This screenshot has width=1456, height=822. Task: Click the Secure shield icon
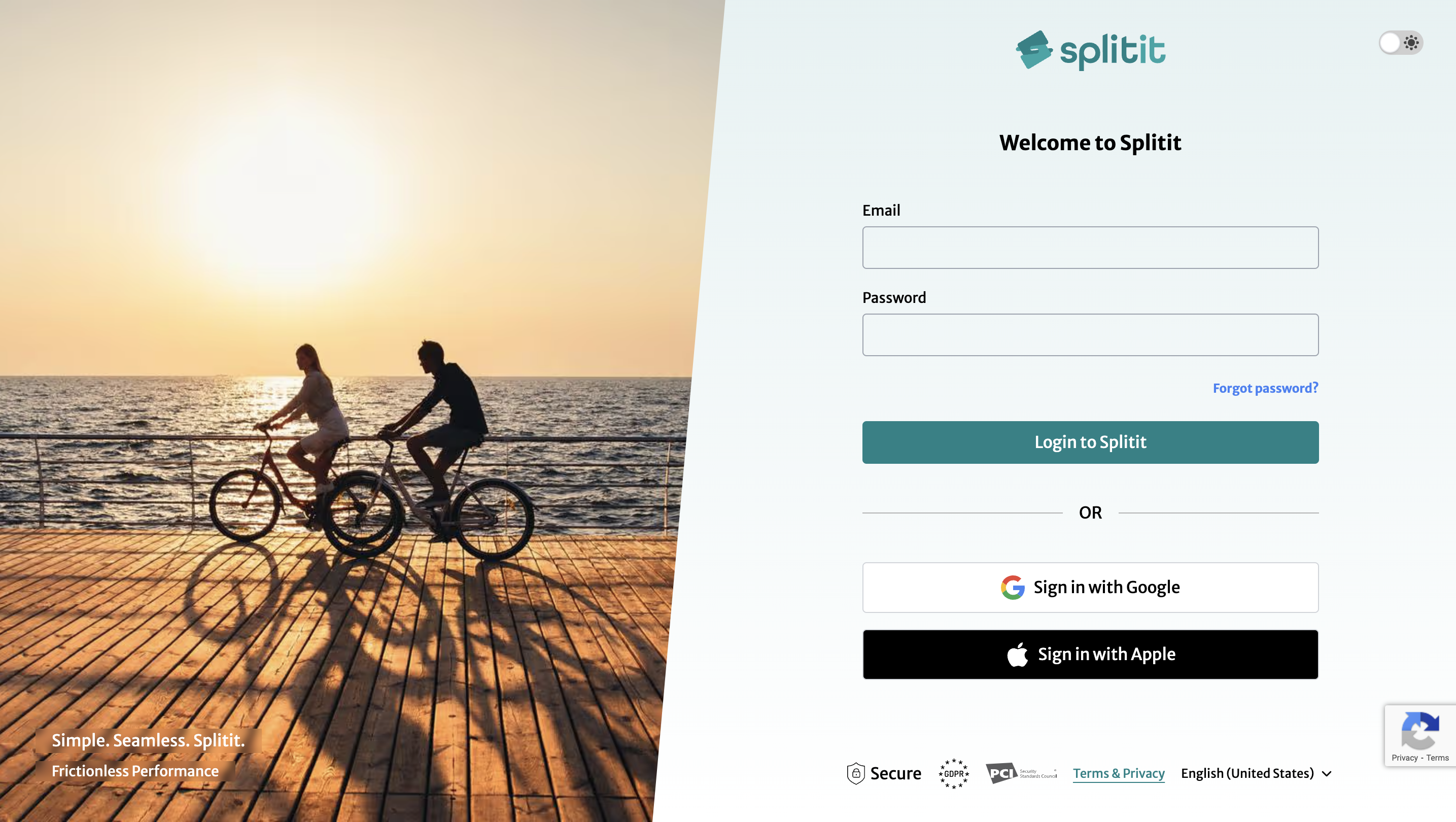click(x=855, y=772)
